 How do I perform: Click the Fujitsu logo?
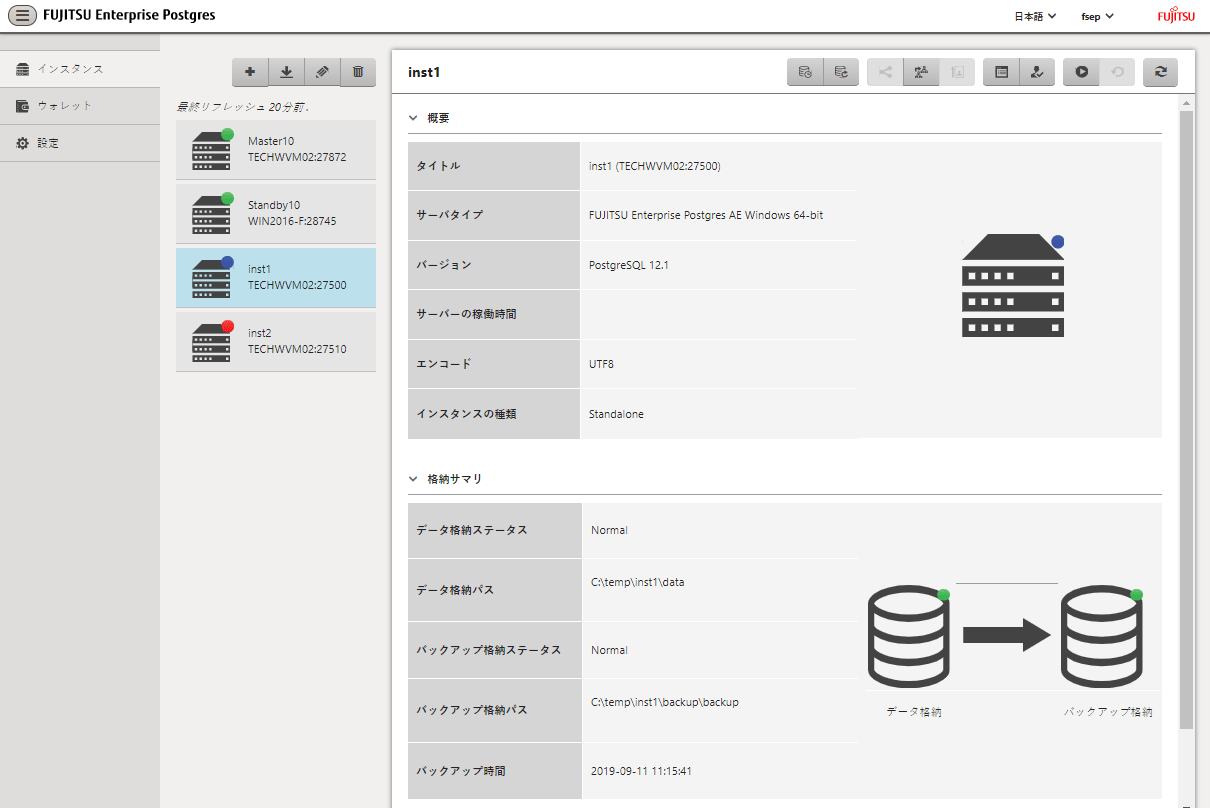[1176, 16]
